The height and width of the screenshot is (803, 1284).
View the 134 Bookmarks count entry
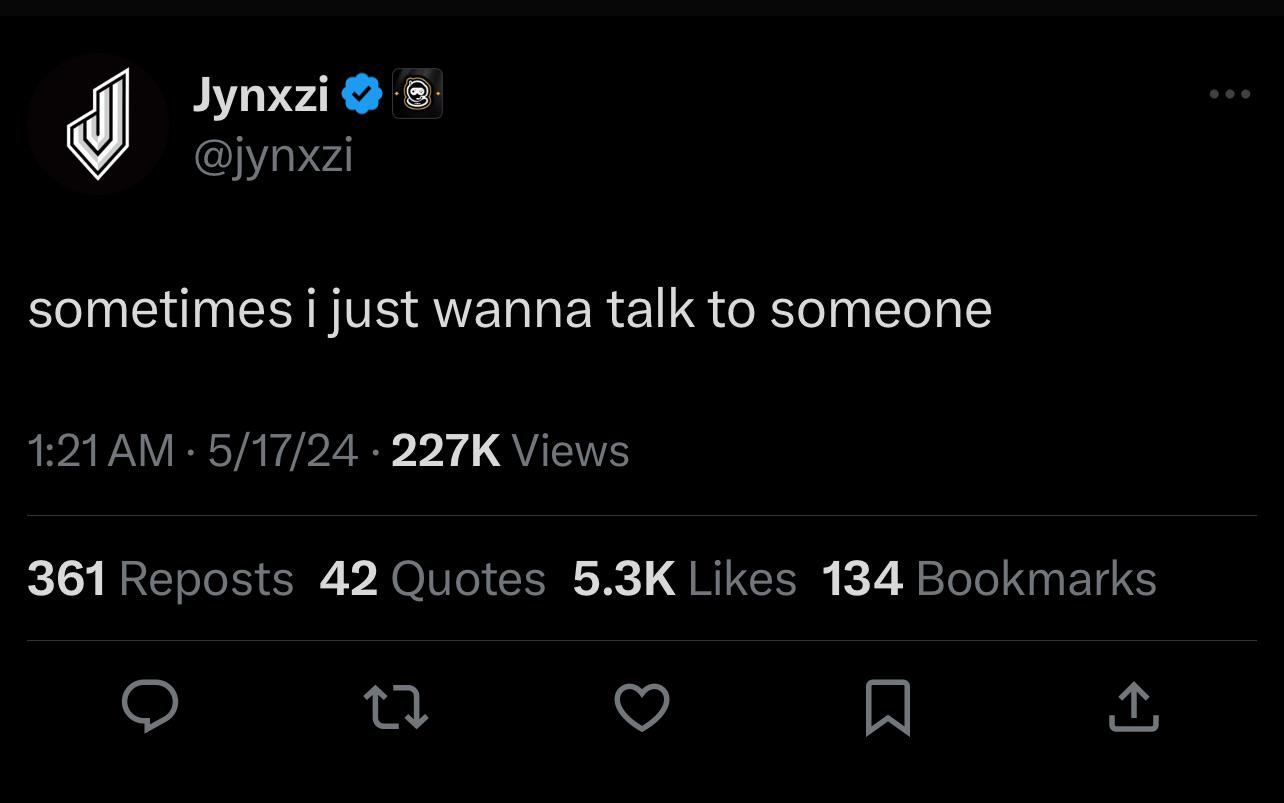989,578
